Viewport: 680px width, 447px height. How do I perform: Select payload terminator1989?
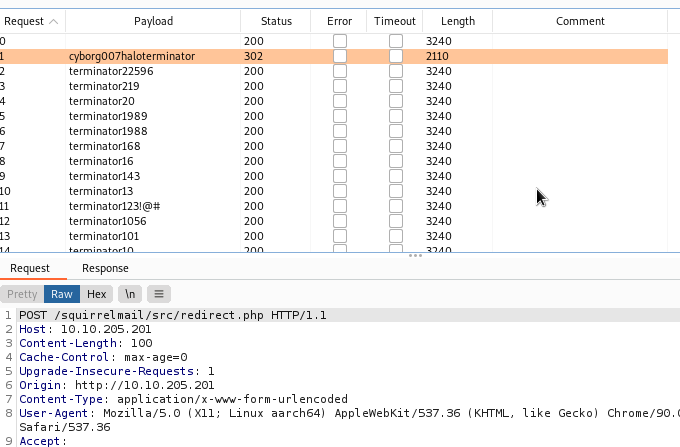[108, 116]
